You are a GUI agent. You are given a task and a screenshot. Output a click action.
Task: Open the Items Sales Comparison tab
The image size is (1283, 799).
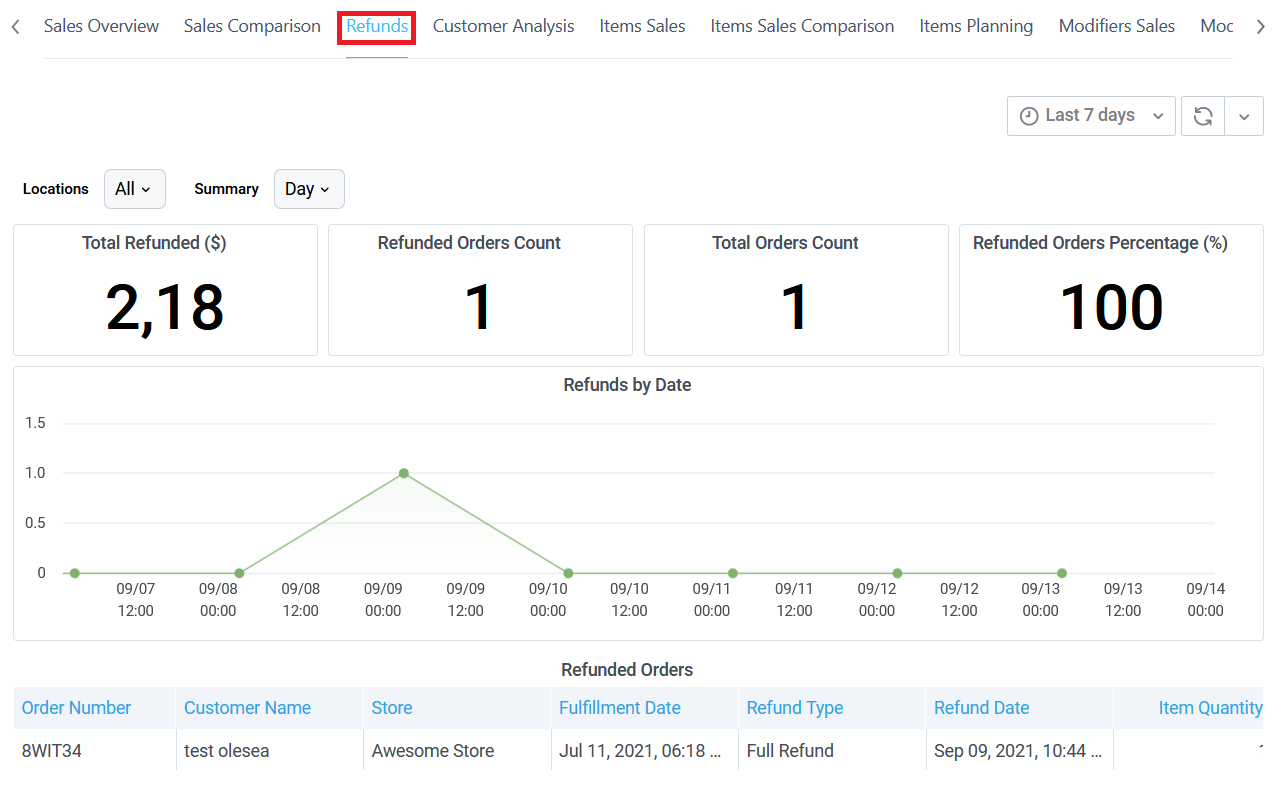(802, 26)
